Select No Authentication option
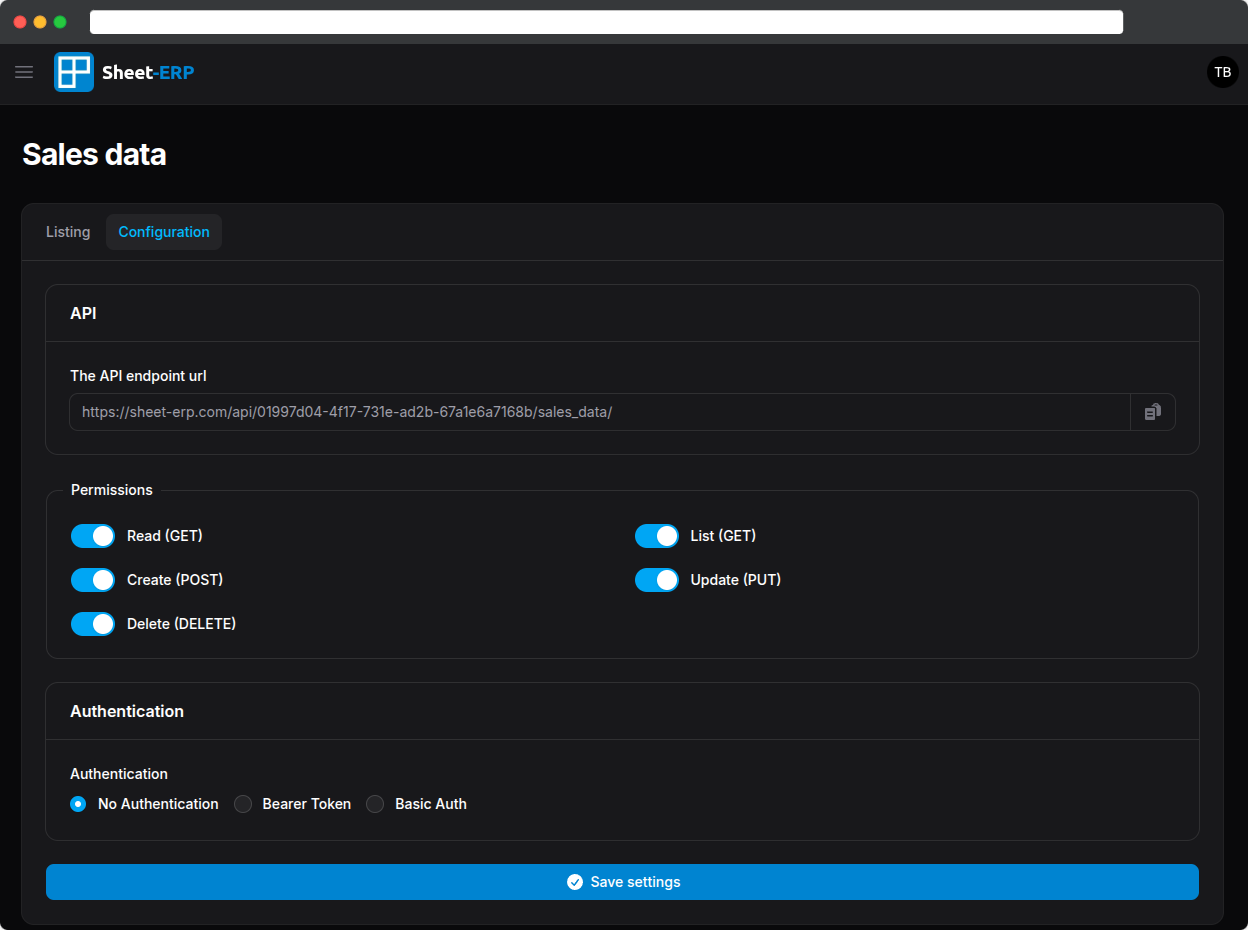 click(78, 803)
